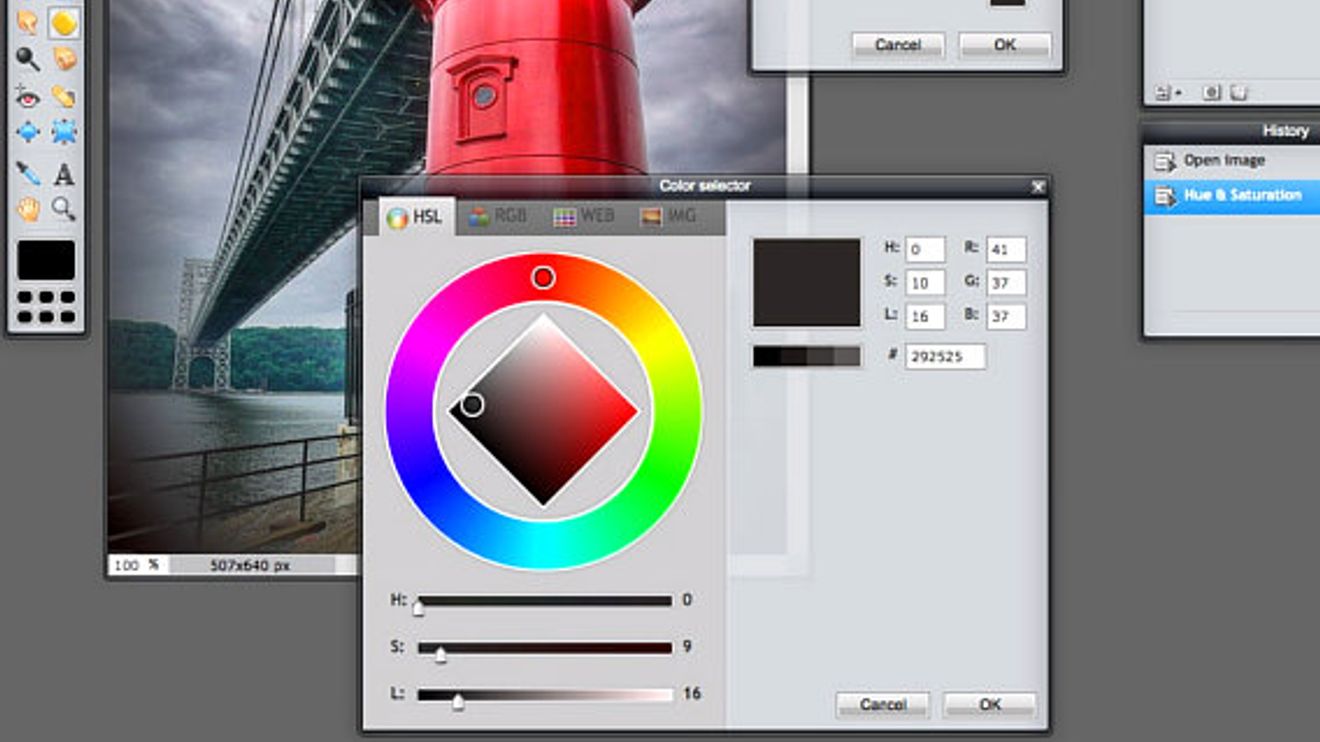Select the Colorpicker eyedropper tool
1320x742 pixels.
(x=28, y=174)
